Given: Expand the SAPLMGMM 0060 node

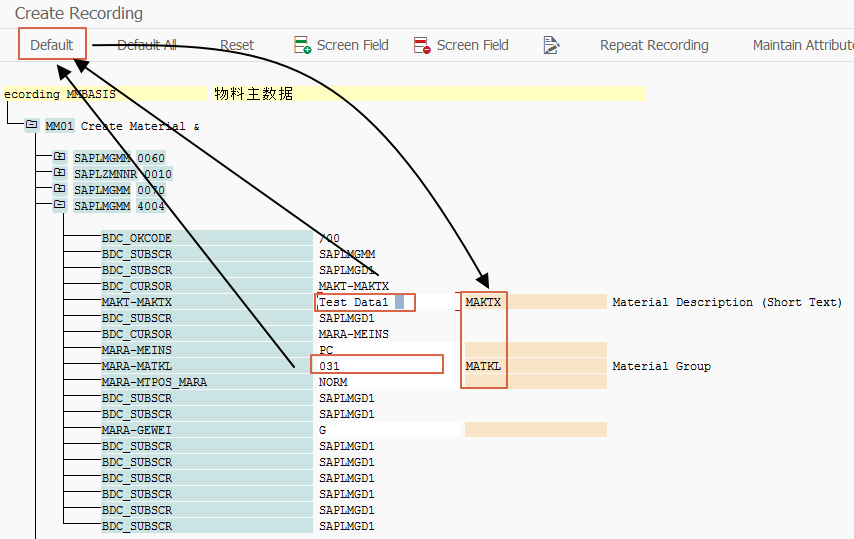Looking at the screenshot, I should pos(59,157).
